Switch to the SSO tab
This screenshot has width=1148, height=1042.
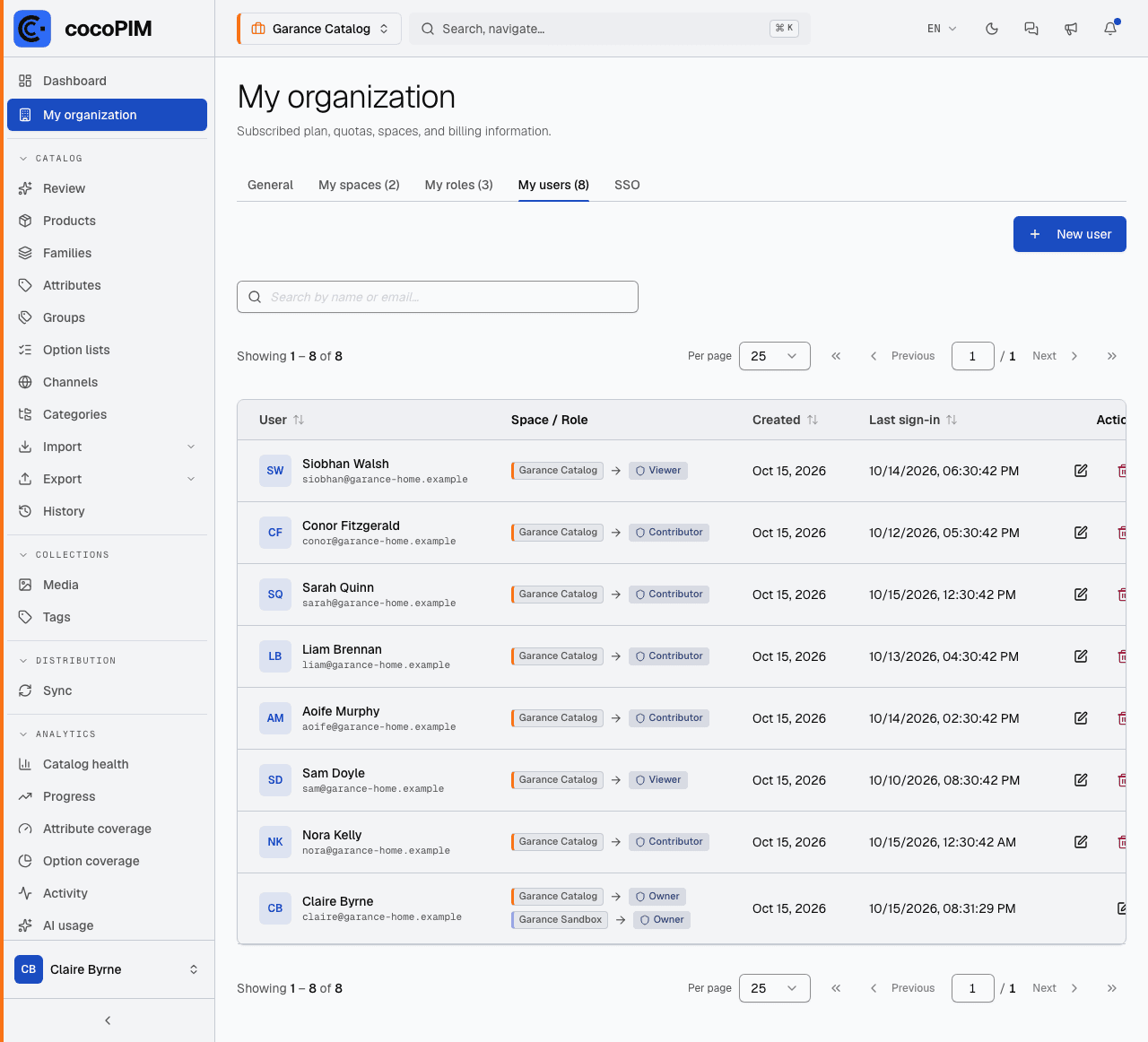[627, 185]
